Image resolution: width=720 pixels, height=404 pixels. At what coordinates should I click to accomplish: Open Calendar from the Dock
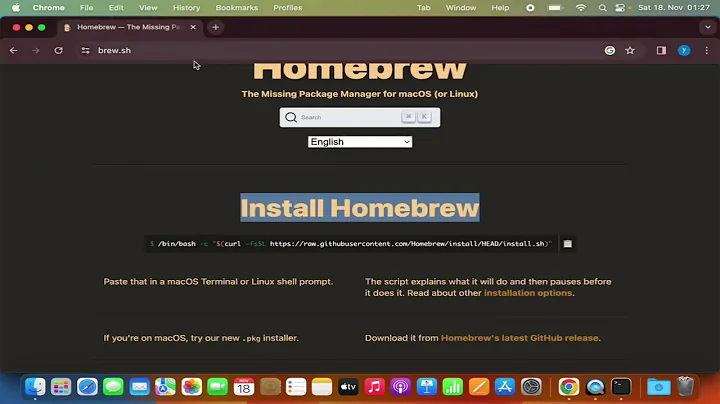click(x=244, y=387)
